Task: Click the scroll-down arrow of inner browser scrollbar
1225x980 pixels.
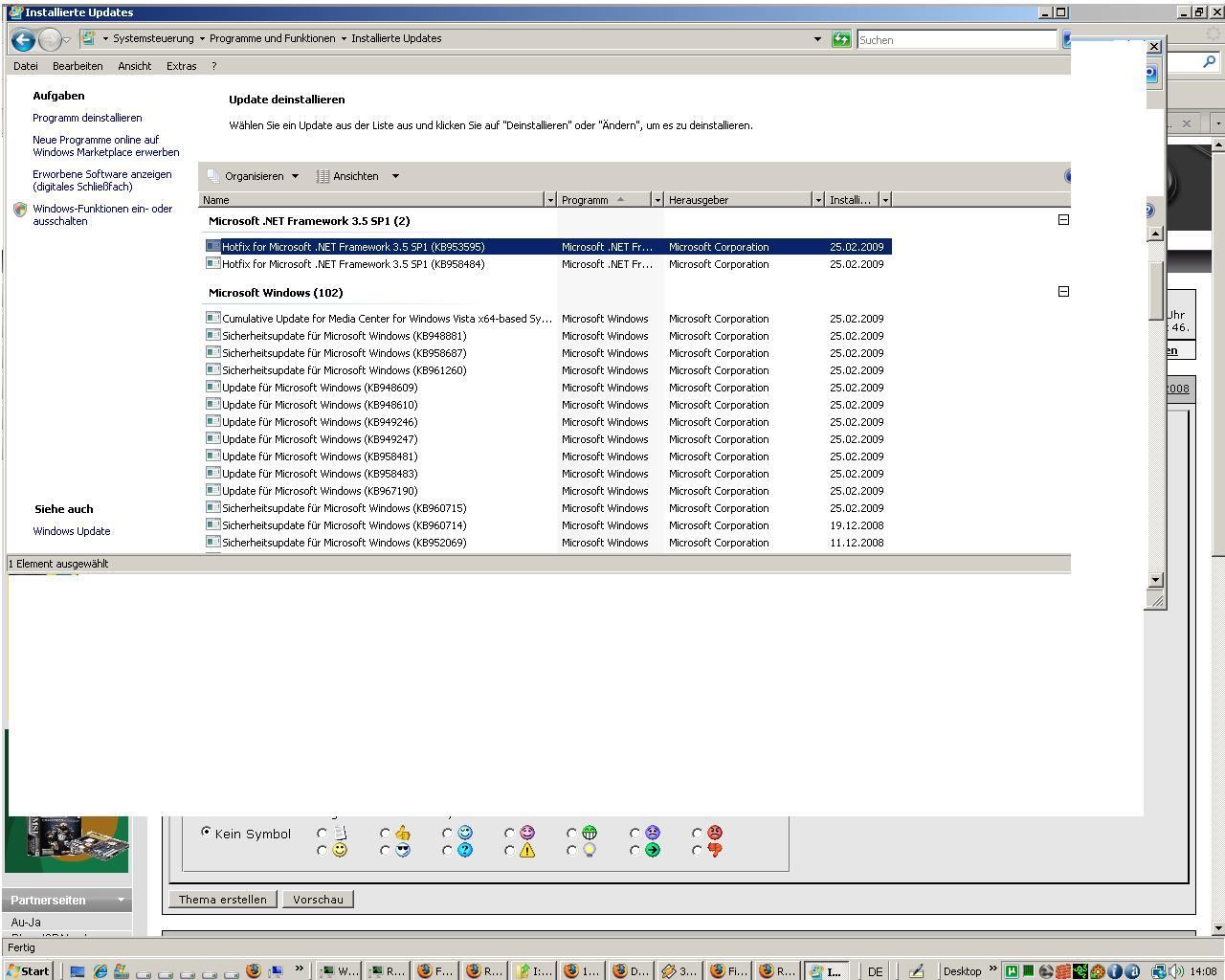Action: [x=1155, y=580]
